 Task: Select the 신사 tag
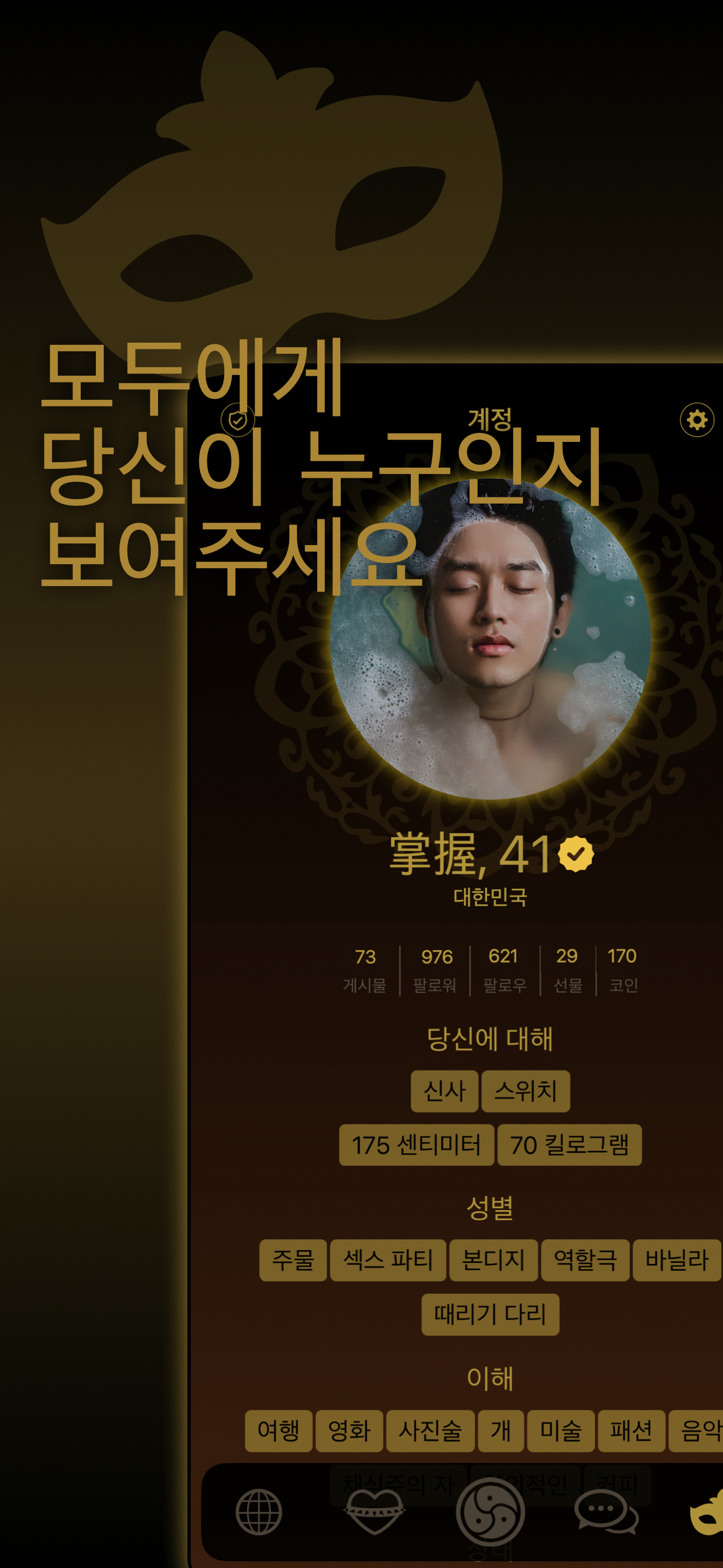click(444, 1091)
